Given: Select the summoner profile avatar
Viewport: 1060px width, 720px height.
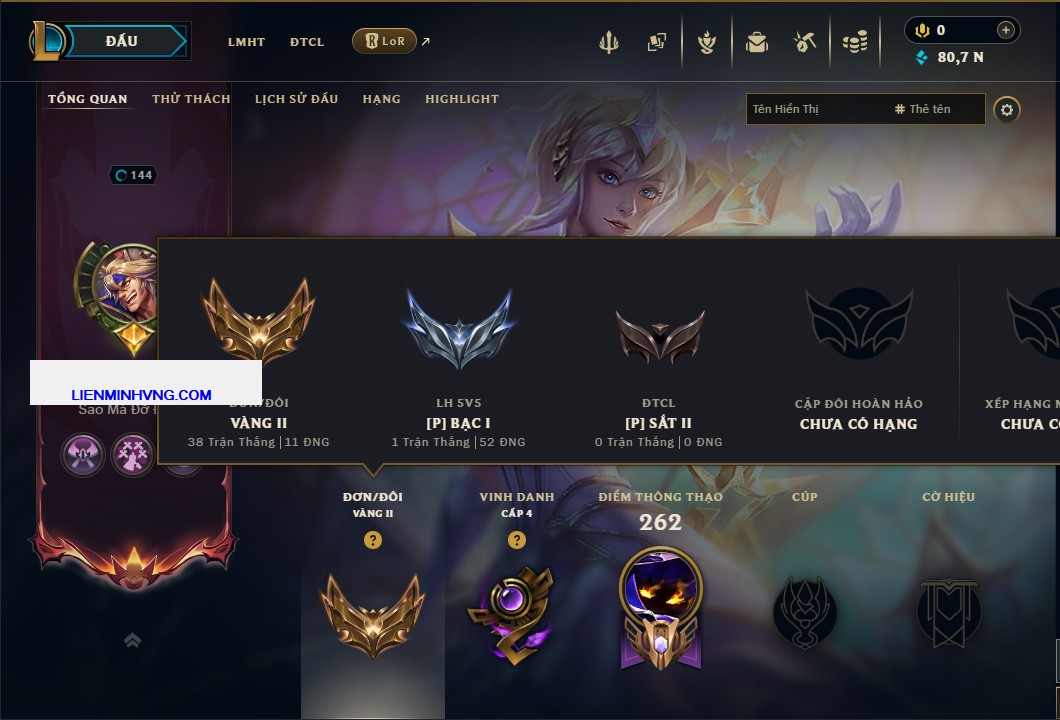Looking at the screenshot, I should [x=124, y=284].
